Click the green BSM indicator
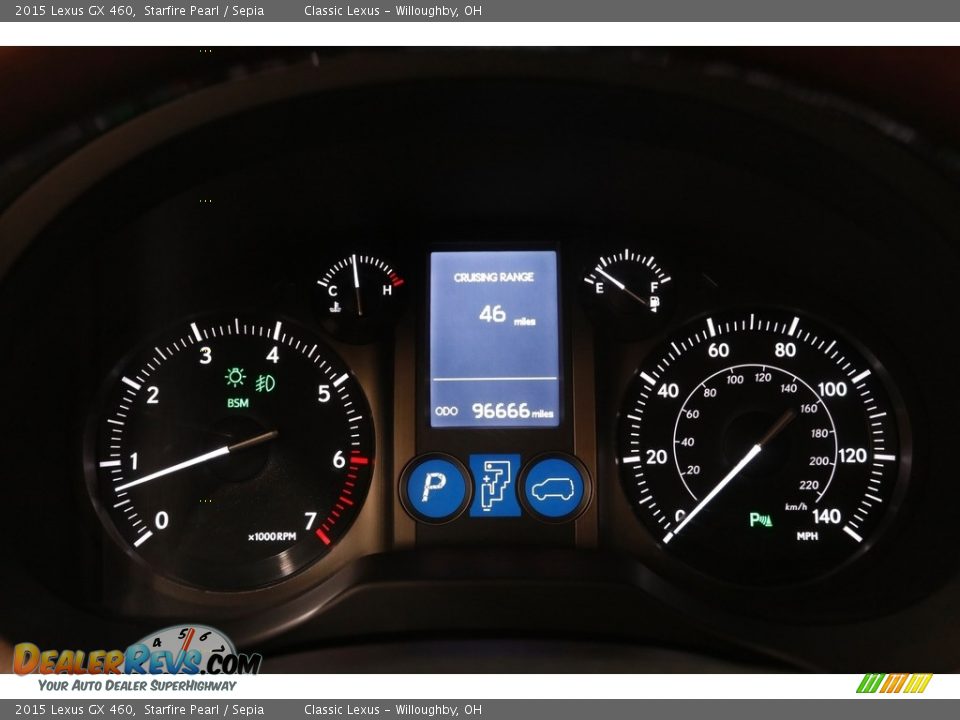Image resolution: width=960 pixels, height=720 pixels. click(x=238, y=403)
